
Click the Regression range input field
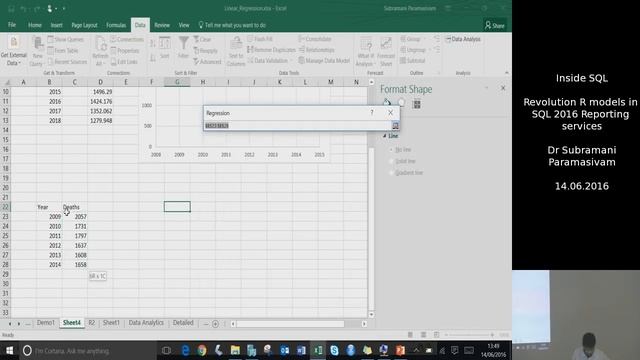298,125
